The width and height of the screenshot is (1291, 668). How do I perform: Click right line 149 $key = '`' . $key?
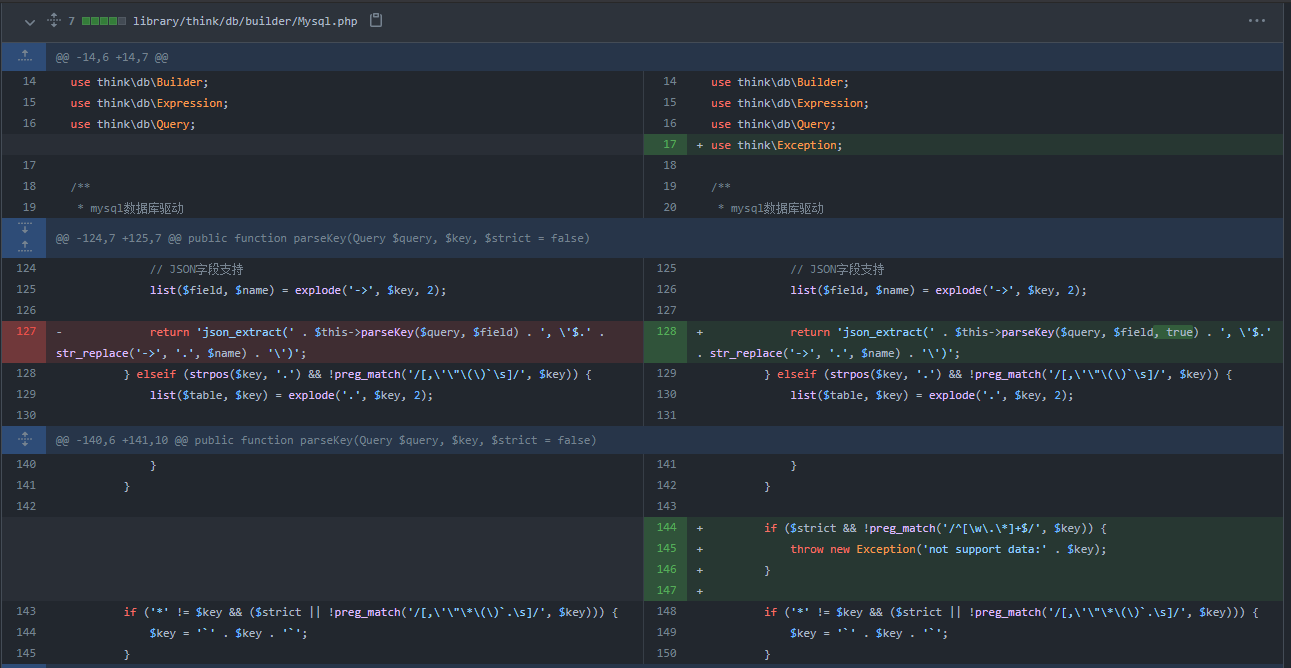[x=869, y=633]
